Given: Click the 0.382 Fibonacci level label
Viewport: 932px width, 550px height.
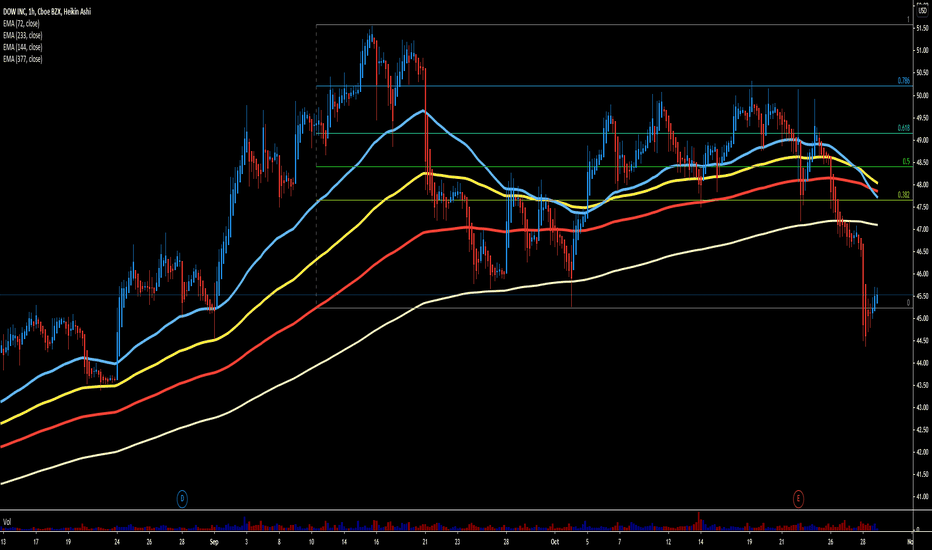Looking at the screenshot, I should 903,194.
